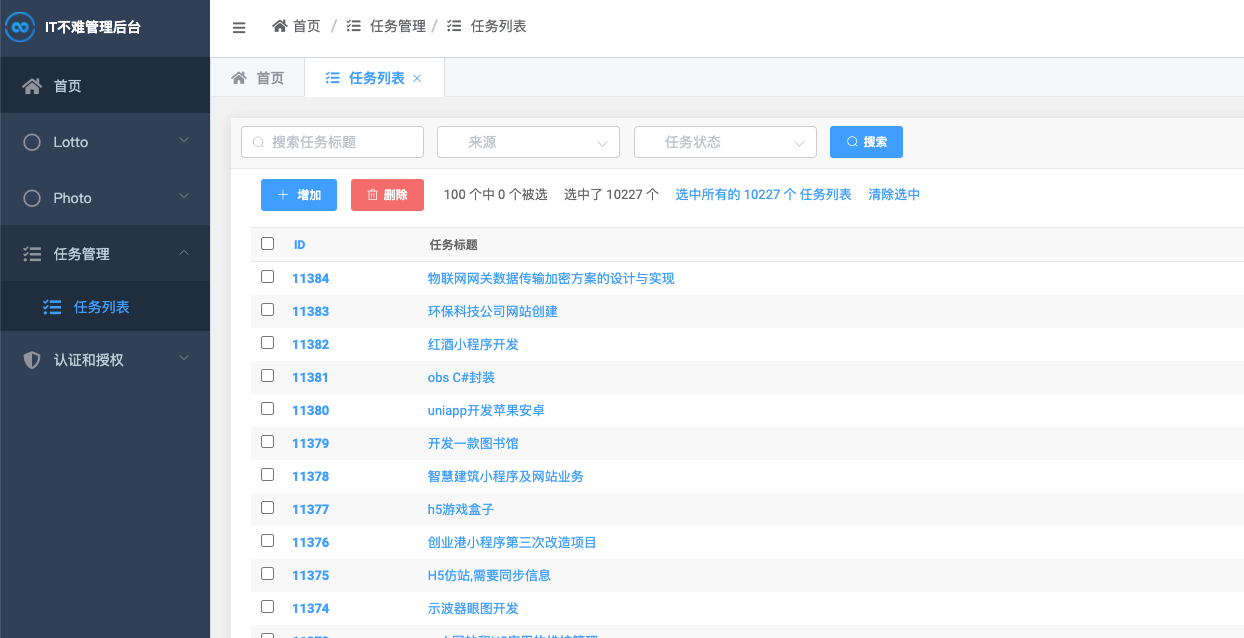Open task uniapp开发苹果安卓
The width and height of the screenshot is (1244, 638).
486,410
